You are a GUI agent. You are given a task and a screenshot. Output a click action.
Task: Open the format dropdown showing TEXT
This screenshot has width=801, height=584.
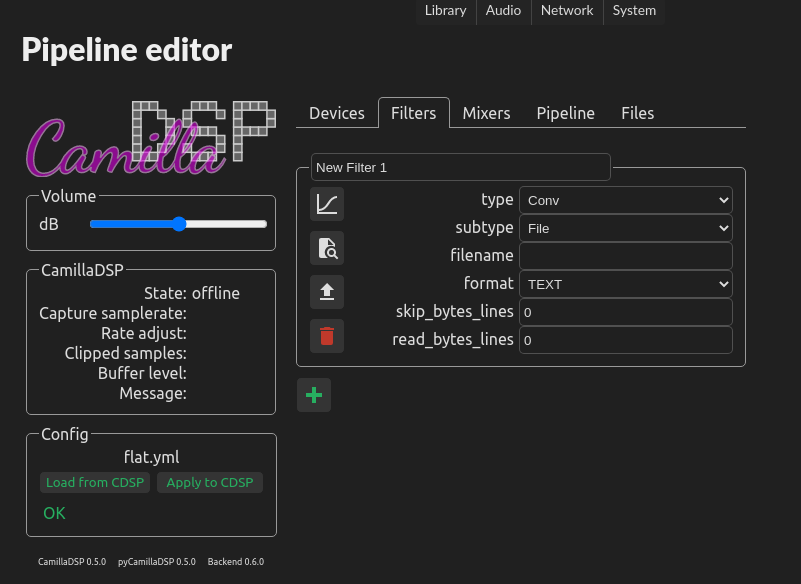tap(624, 284)
